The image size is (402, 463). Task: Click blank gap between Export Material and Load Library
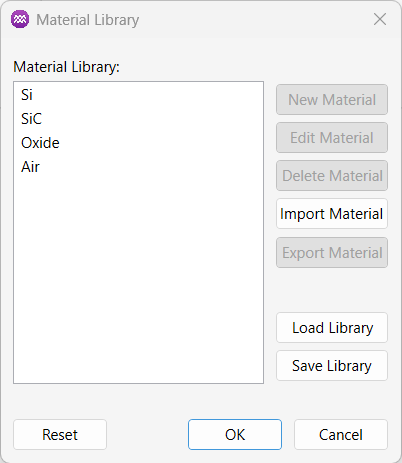tap(332, 290)
